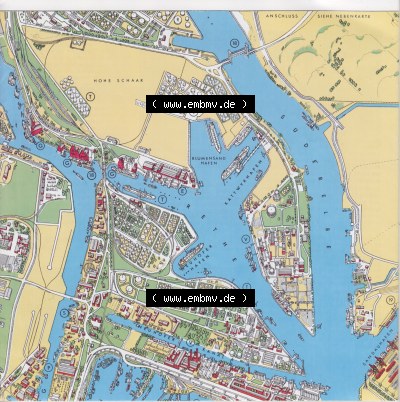Screen dimensions: 400x402
Task: Select the circled T marker on Hohe Schaar
Action: (x=90, y=97)
